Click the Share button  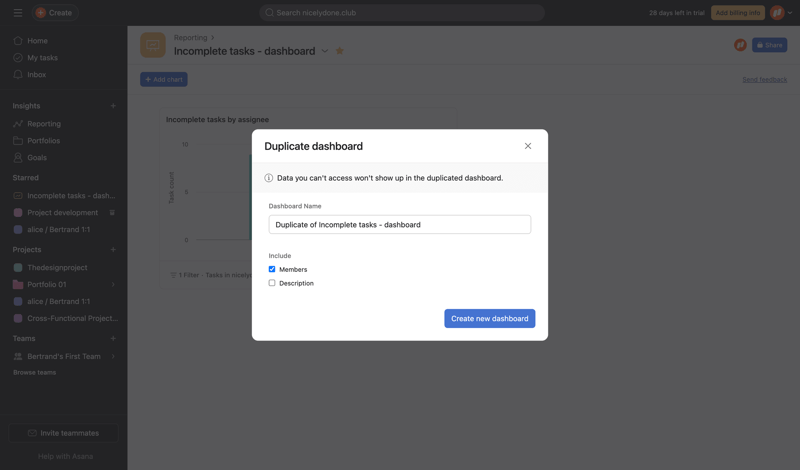click(769, 45)
